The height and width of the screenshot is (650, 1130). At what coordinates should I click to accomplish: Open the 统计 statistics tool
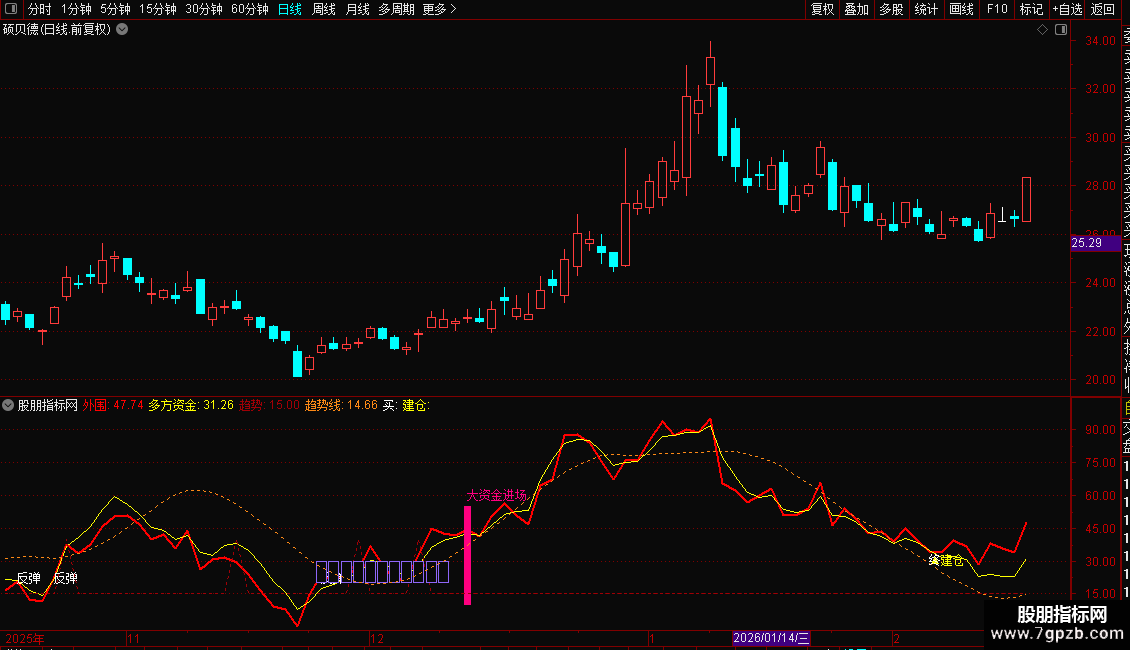point(926,9)
